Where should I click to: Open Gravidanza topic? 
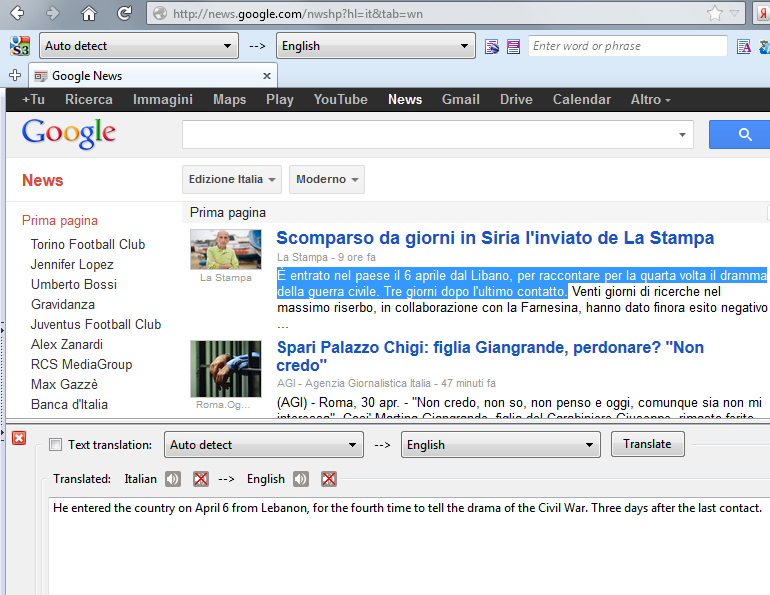63,304
